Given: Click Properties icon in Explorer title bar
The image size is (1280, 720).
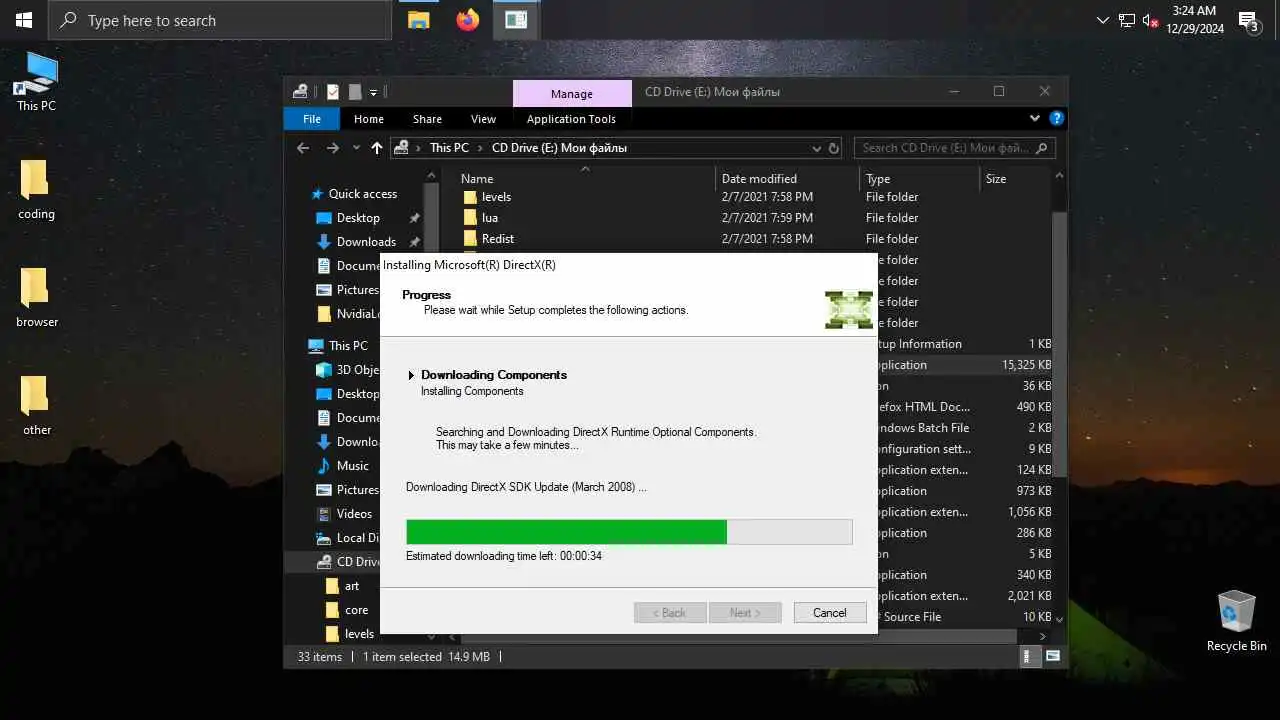Looking at the screenshot, I should click(333, 92).
